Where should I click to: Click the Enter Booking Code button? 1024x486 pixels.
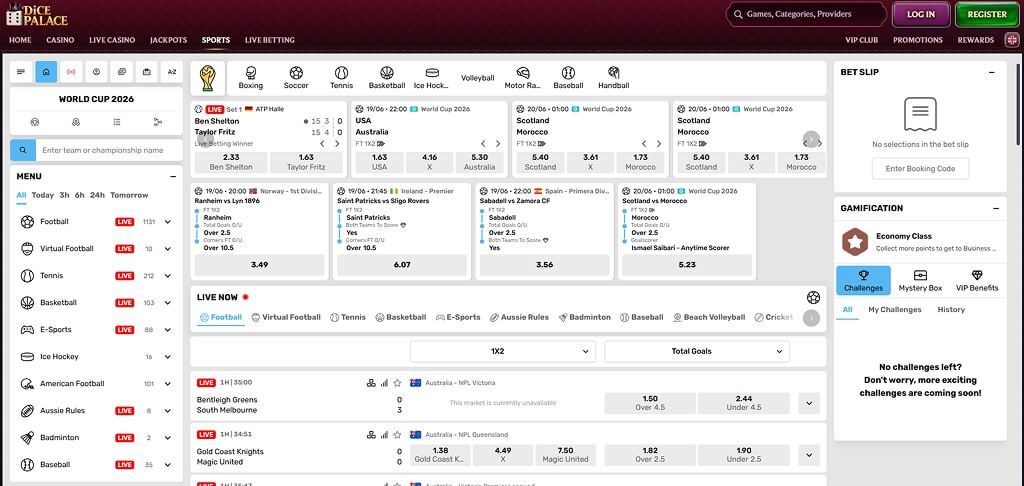pyautogui.click(x=920, y=169)
